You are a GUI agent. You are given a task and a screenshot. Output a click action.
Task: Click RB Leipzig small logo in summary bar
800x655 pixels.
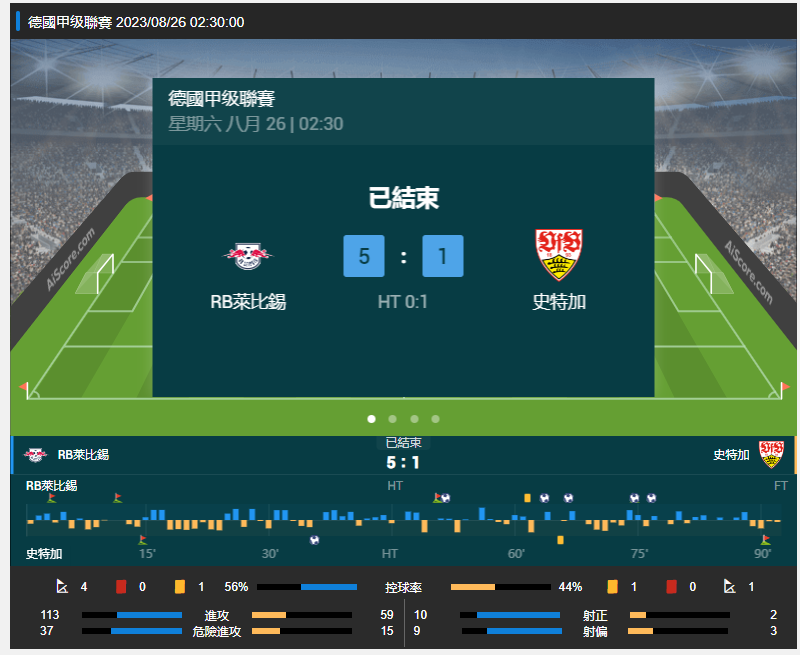point(35,454)
